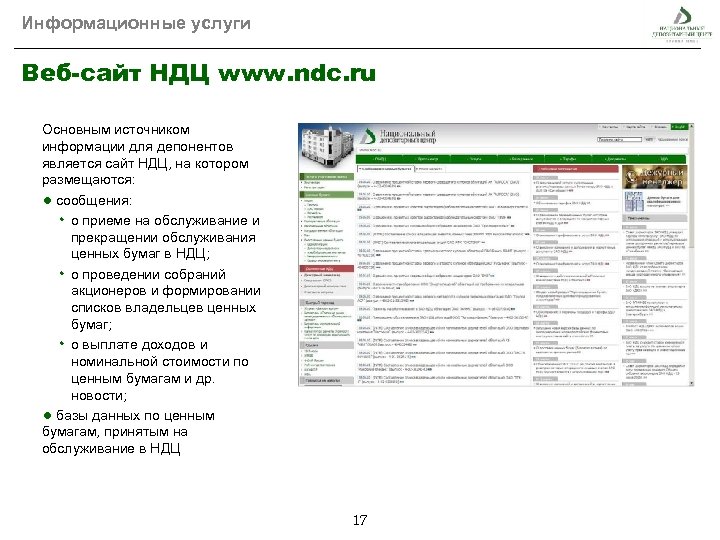Click the site search input field
Viewport: 720px width, 540px height.
coord(619,139)
